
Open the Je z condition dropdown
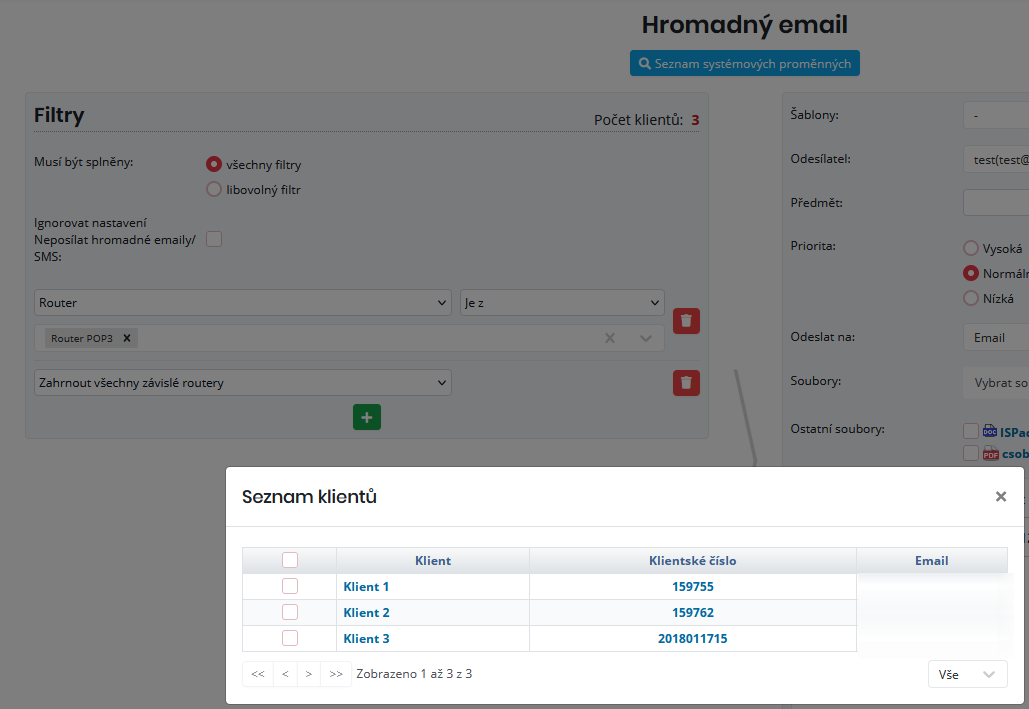coord(562,303)
